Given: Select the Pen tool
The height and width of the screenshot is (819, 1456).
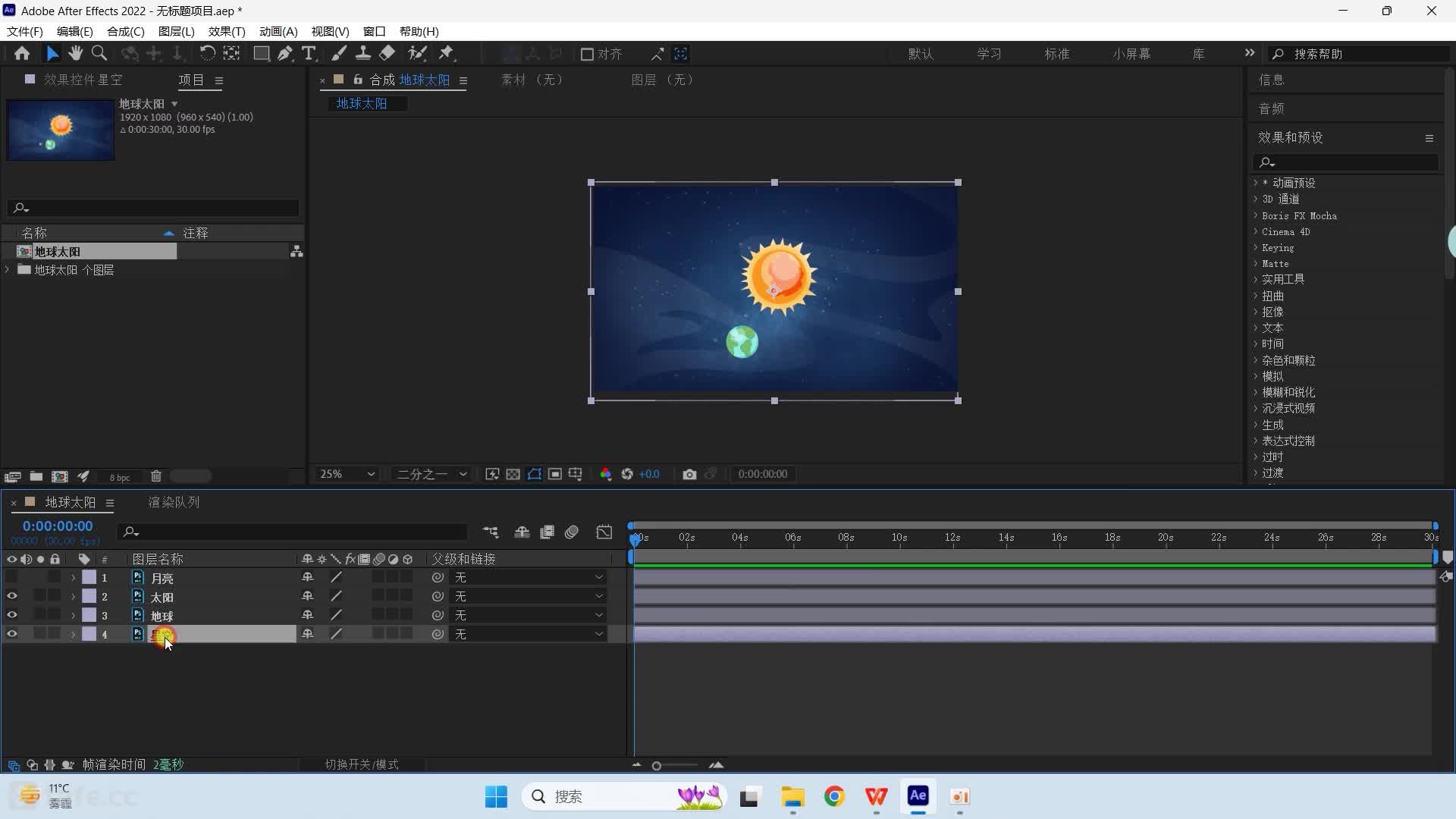Looking at the screenshot, I should click(x=284, y=54).
